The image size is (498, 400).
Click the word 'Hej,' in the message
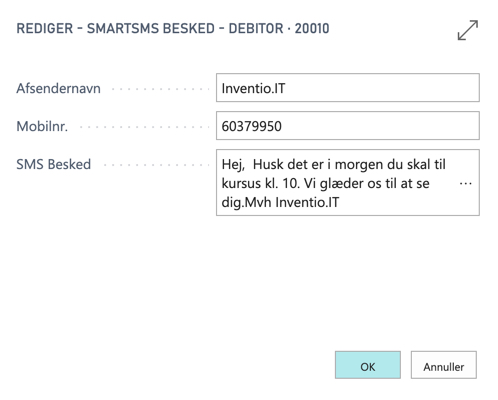coord(233,165)
